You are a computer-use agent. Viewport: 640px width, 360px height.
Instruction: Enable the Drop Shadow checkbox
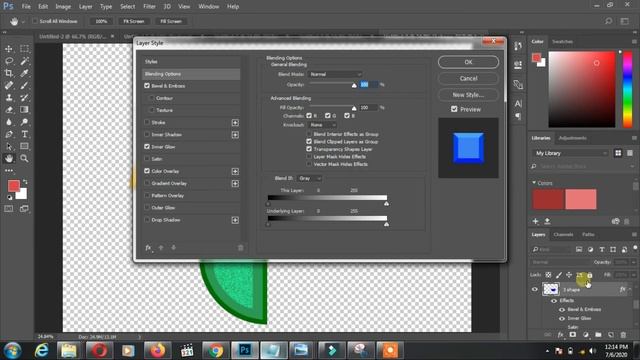[x=147, y=220]
